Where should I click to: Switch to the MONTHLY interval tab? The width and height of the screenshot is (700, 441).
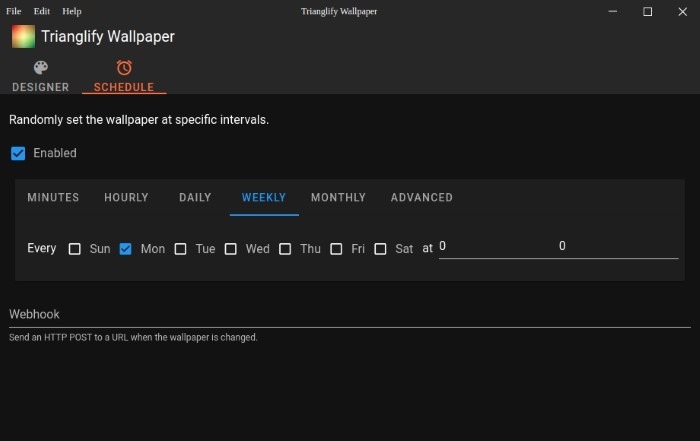pos(338,197)
